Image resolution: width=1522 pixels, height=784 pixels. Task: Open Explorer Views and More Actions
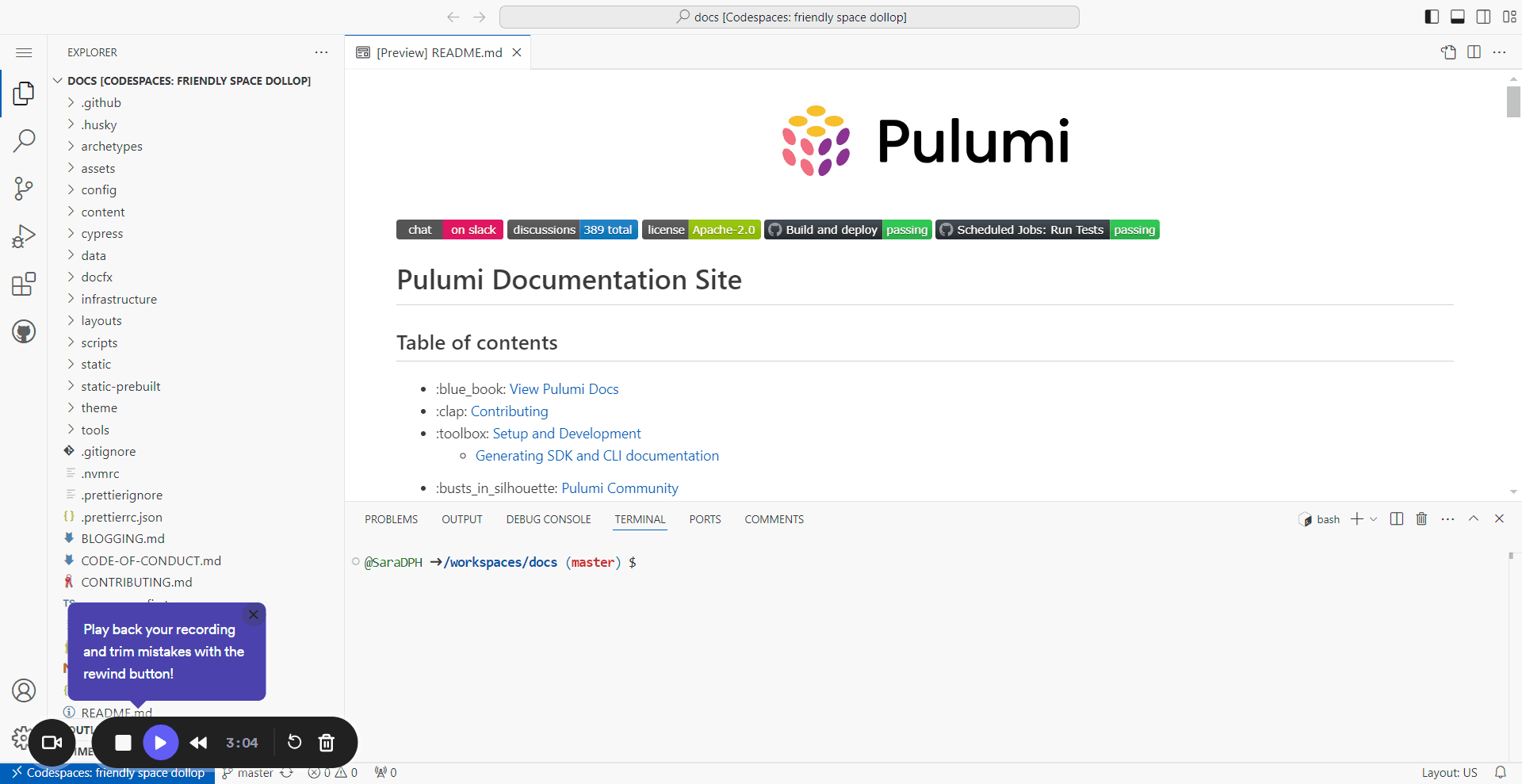click(321, 52)
